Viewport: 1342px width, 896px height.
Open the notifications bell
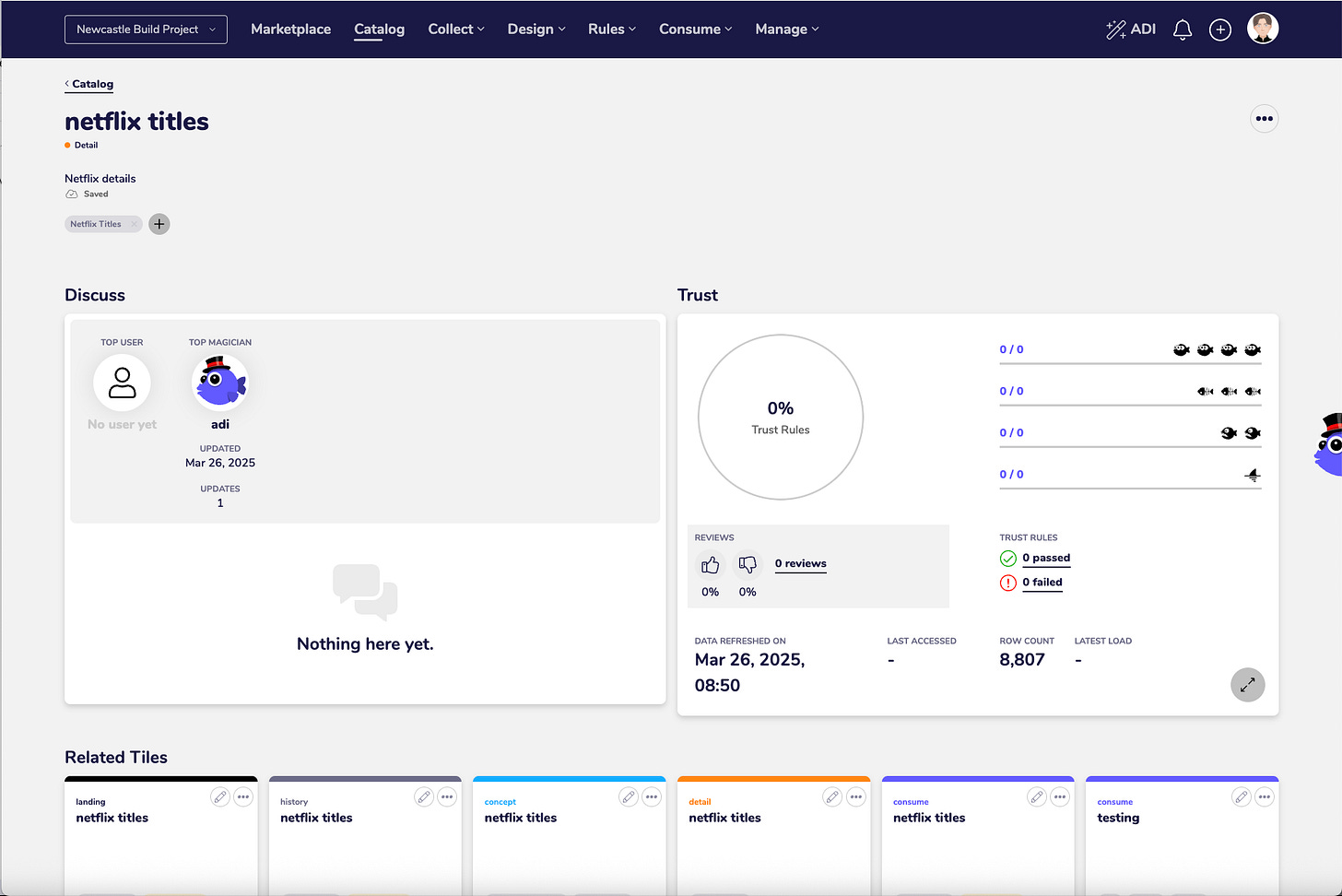tap(1183, 29)
